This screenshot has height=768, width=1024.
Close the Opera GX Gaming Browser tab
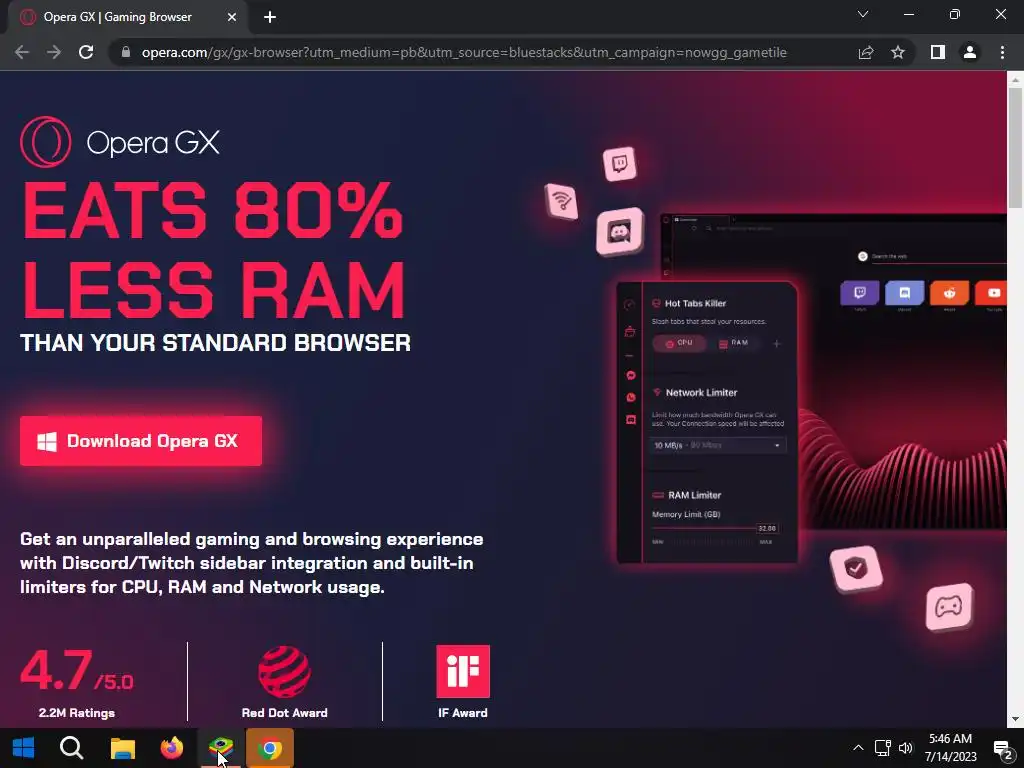tap(232, 17)
